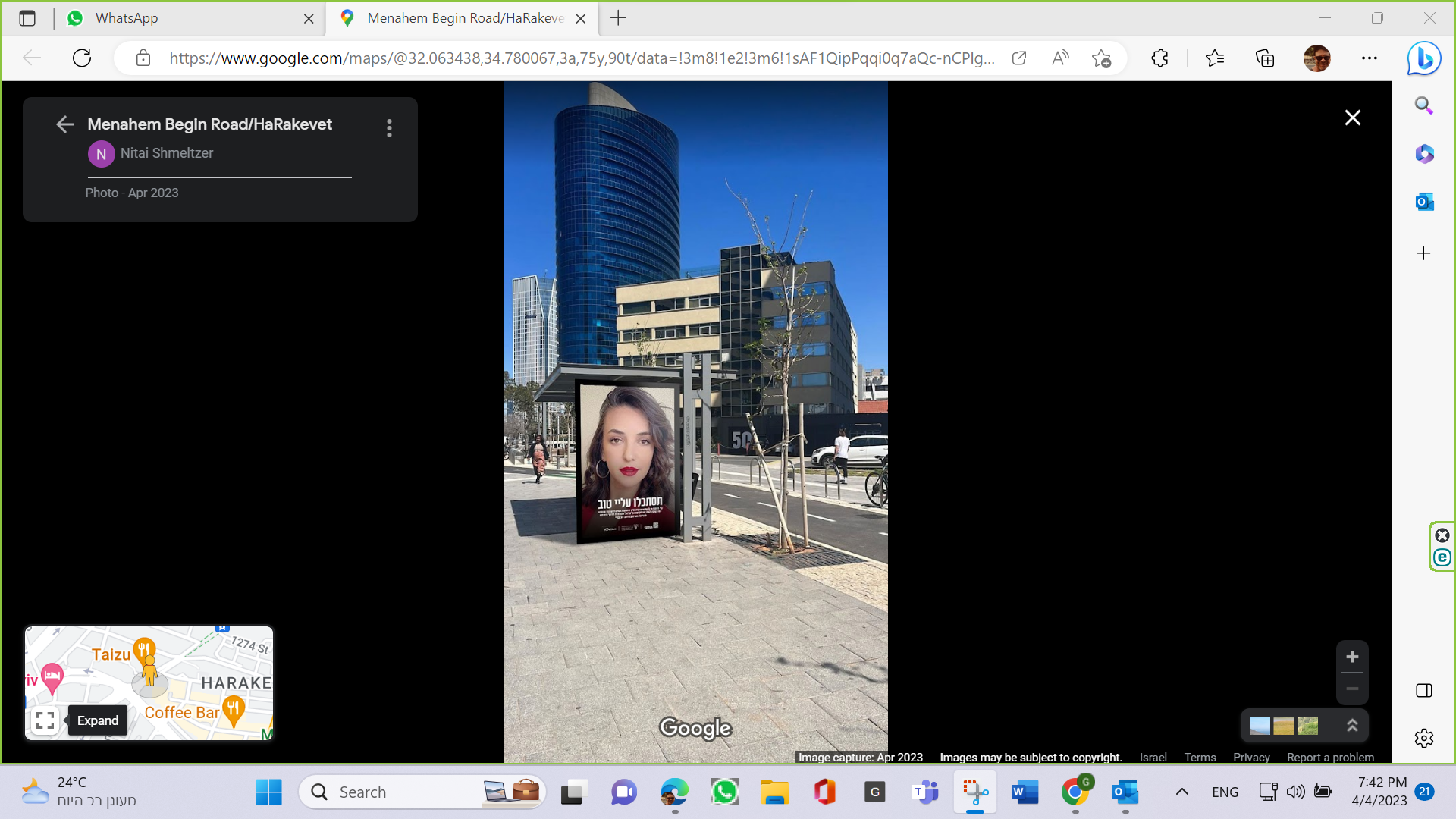
Task: Zoom in with the plus button
Action: 1352,657
